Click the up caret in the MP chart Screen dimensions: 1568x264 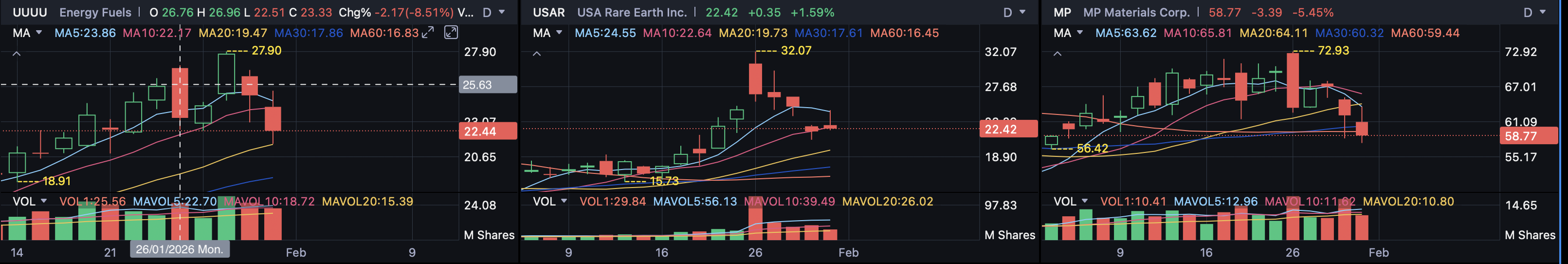(1057, 54)
